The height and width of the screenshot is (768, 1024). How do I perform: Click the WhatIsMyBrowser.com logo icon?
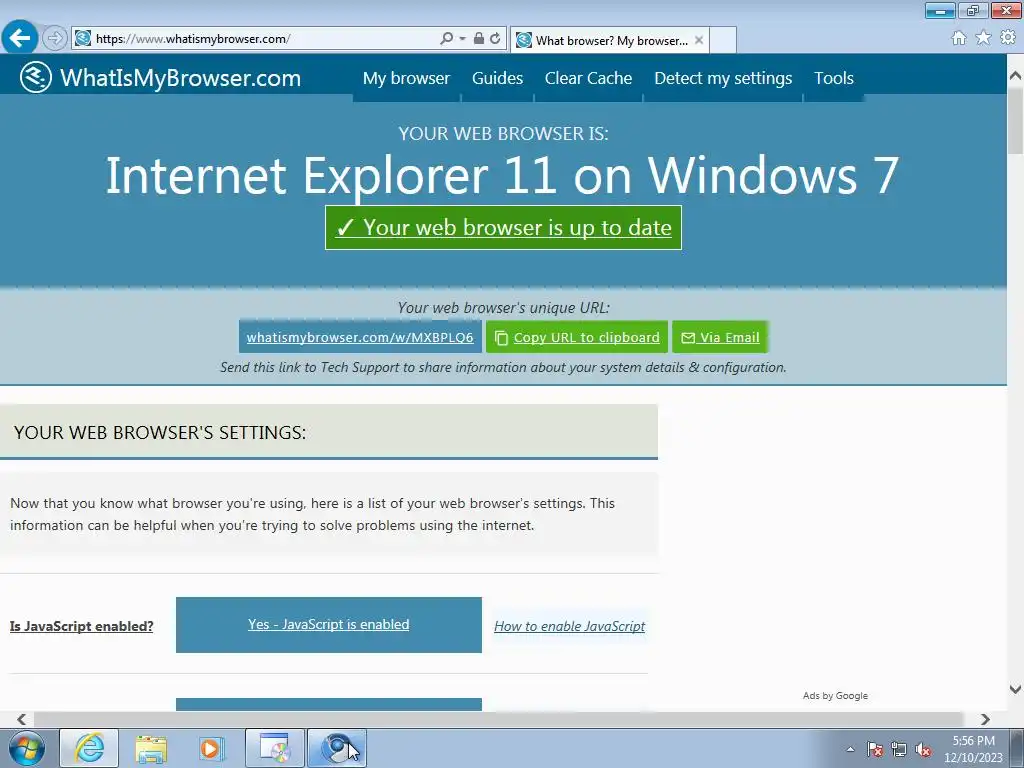[36, 77]
